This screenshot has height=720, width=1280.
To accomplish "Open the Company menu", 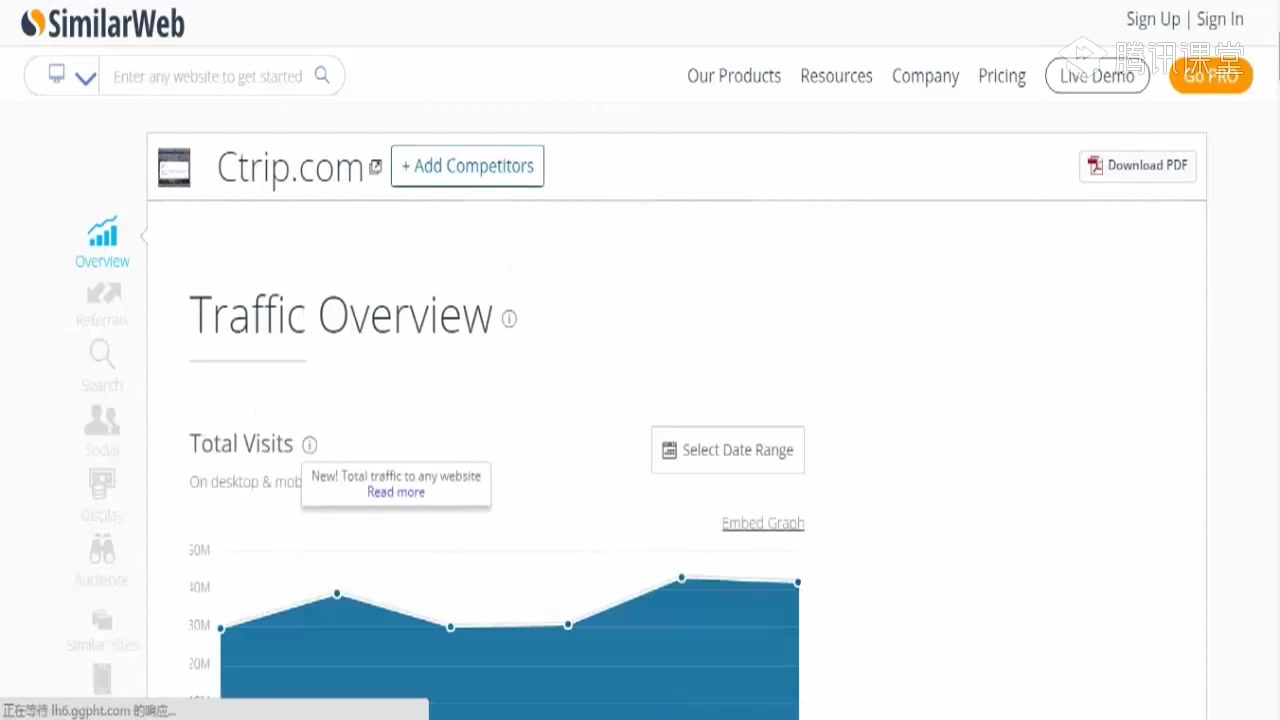I will pos(925,76).
